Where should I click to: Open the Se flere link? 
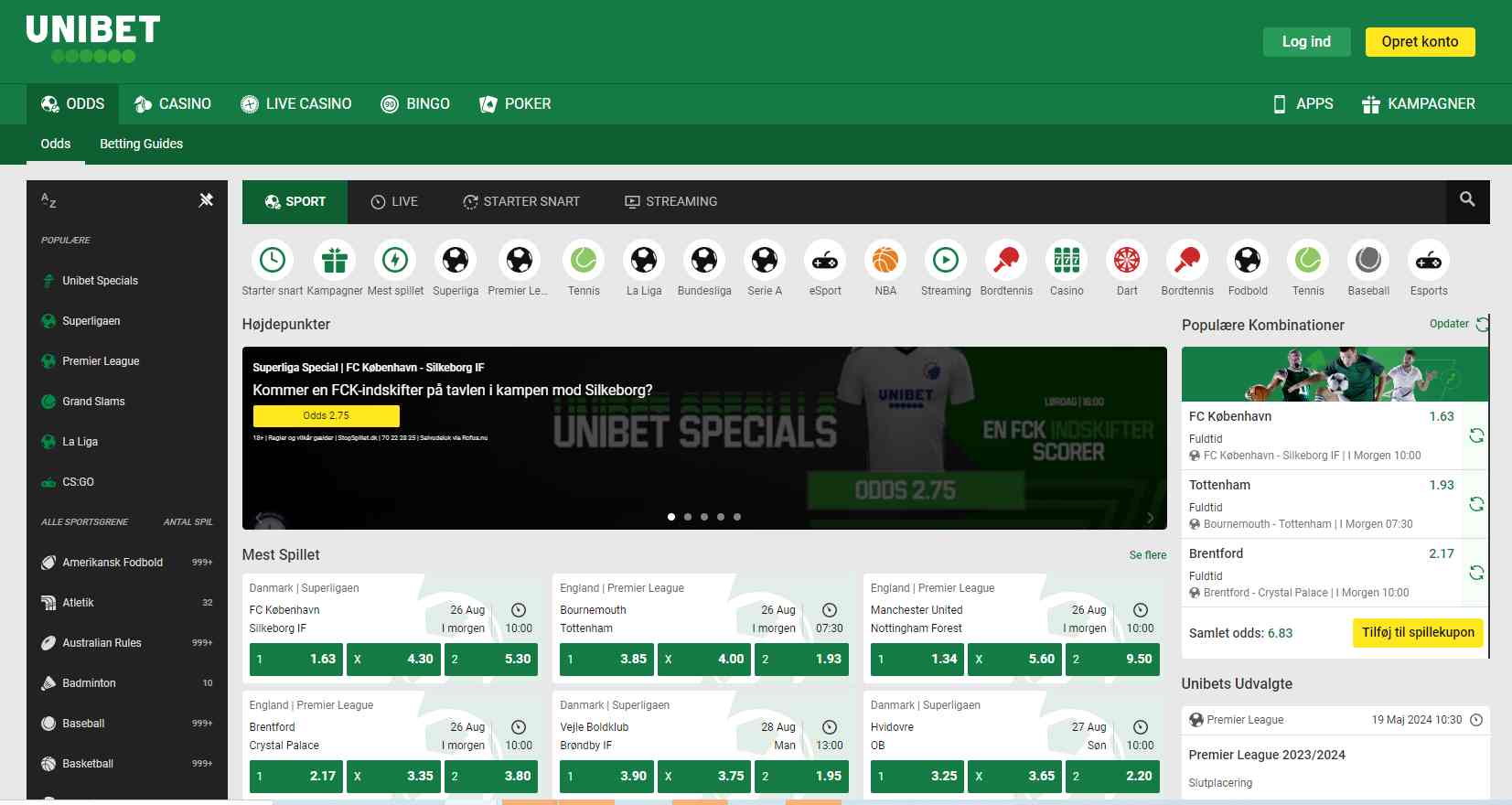tap(1147, 555)
